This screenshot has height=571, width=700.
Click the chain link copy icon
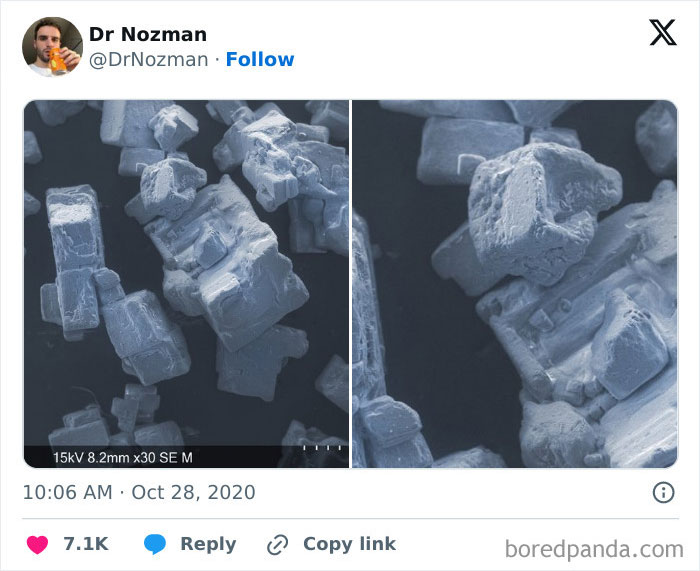pyautogui.click(x=277, y=545)
